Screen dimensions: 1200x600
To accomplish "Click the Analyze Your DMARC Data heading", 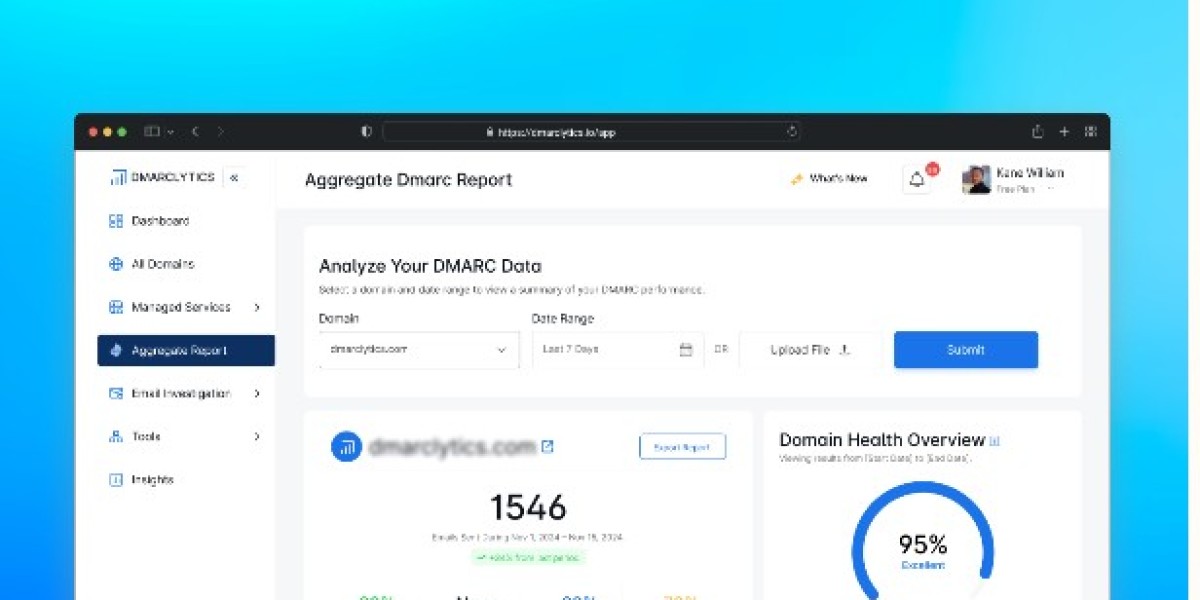I will [430, 266].
